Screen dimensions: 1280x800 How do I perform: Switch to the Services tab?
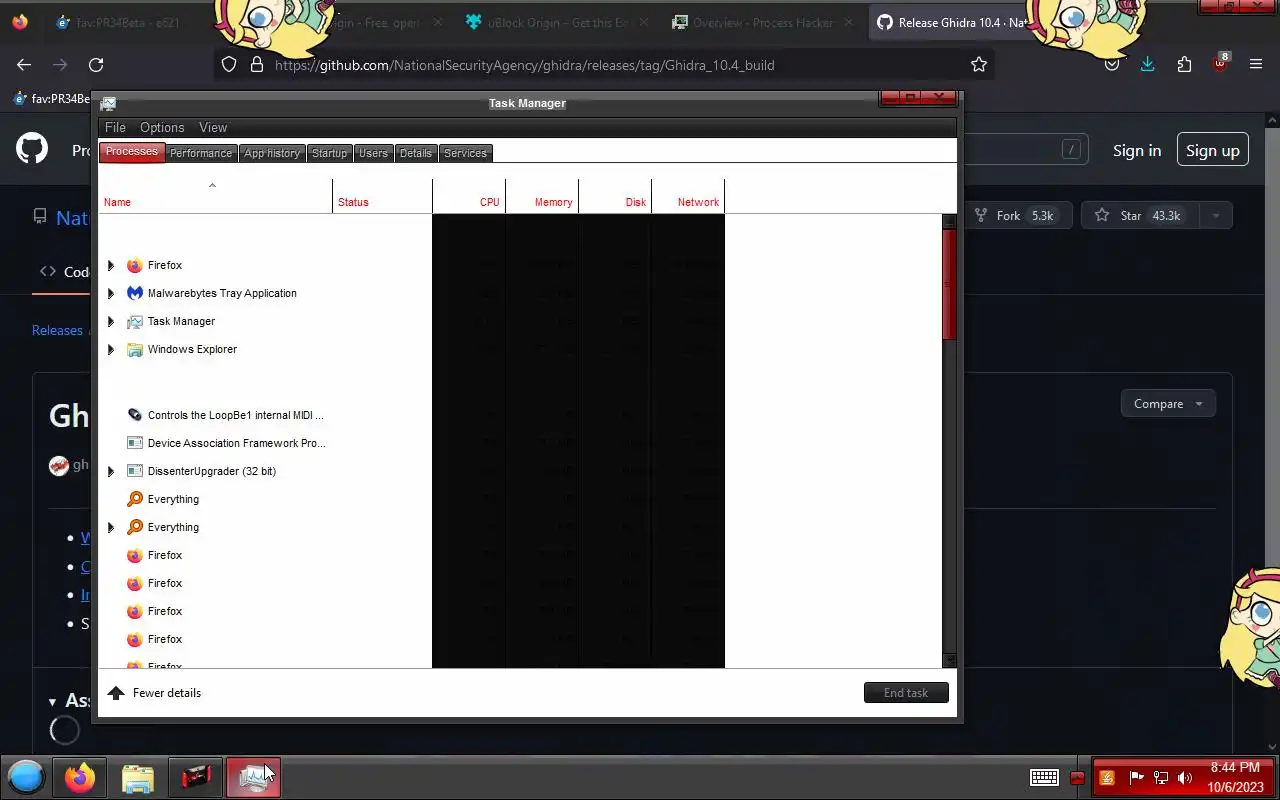click(465, 153)
